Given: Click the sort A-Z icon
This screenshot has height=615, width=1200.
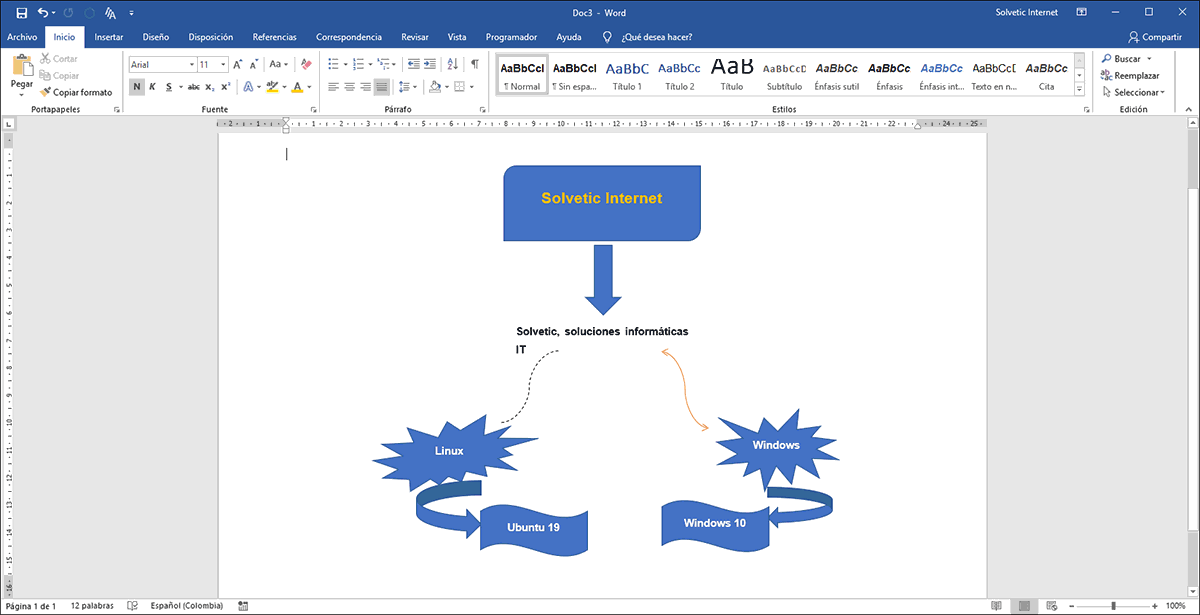Looking at the screenshot, I should [452, 64].
